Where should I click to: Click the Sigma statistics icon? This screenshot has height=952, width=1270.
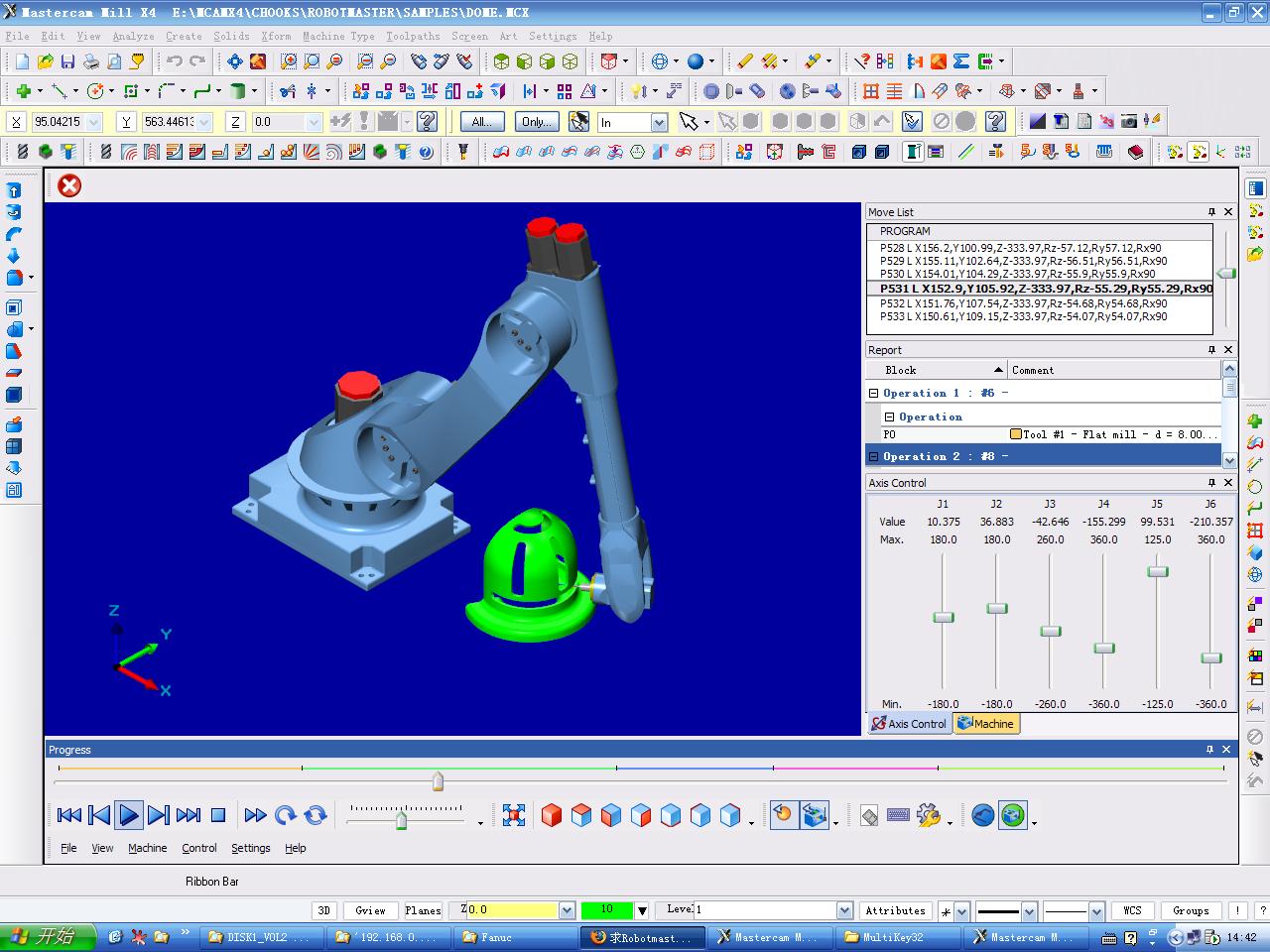pyautogui.click(x=961, y=61)
